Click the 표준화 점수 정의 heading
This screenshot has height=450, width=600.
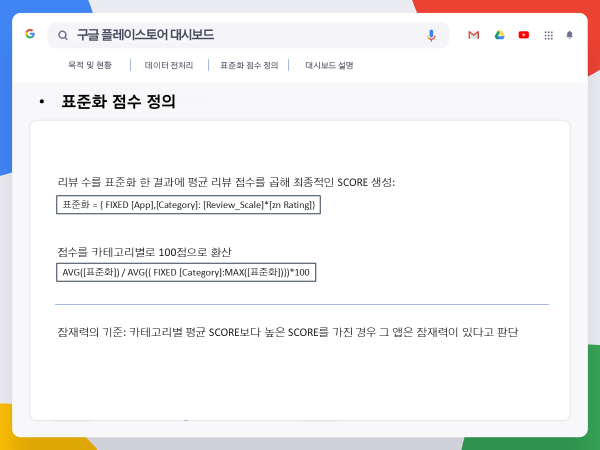coord(118,101)
